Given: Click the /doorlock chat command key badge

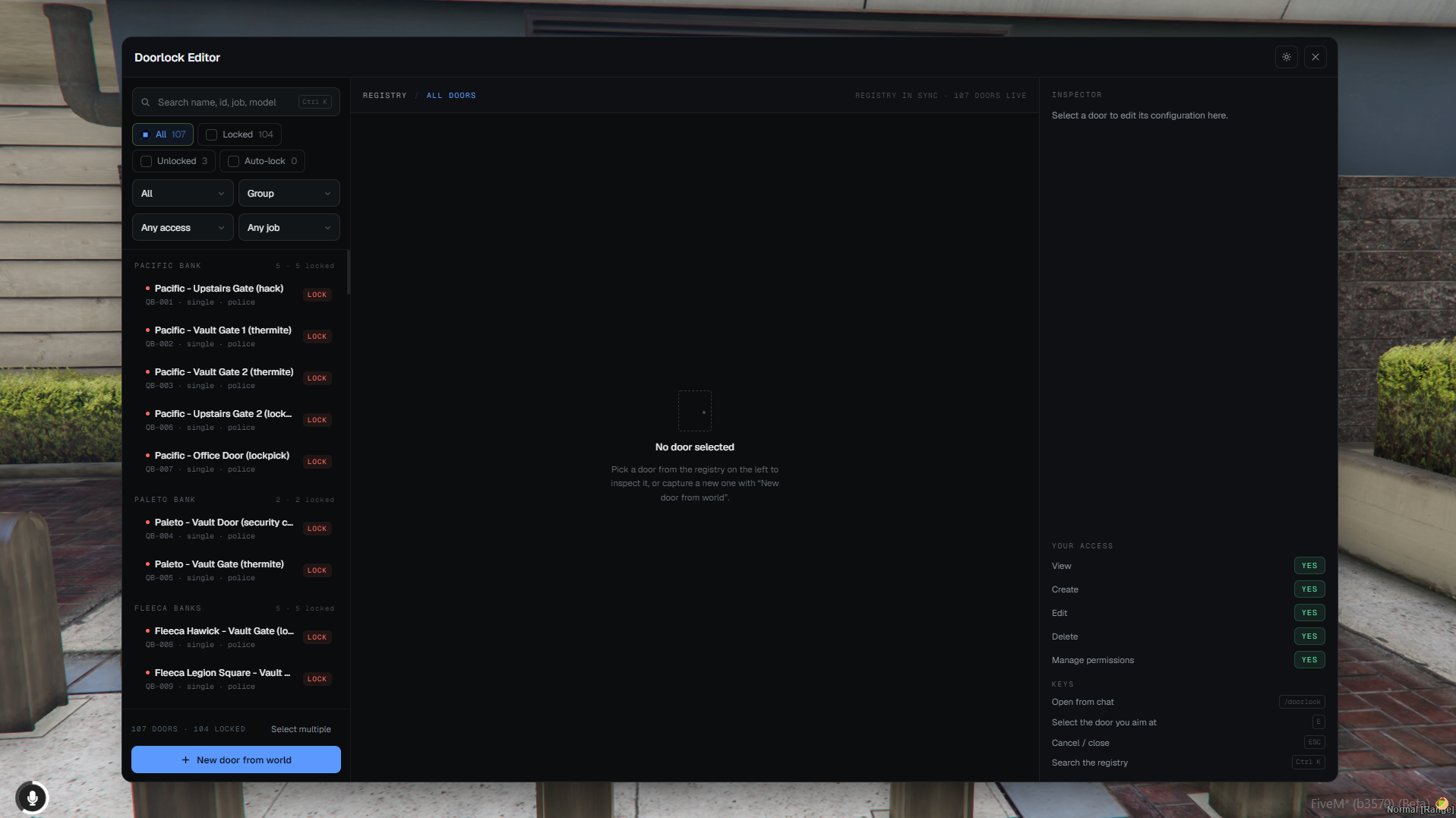Looking at the screenshot, I should coord(1302,702).
